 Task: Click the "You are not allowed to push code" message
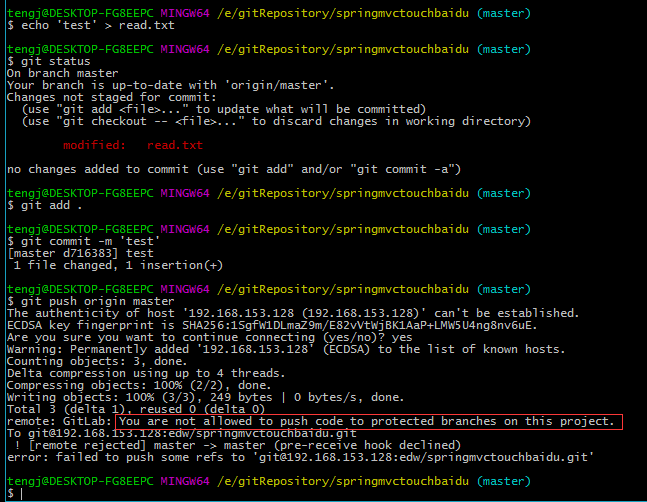[367, 422]
